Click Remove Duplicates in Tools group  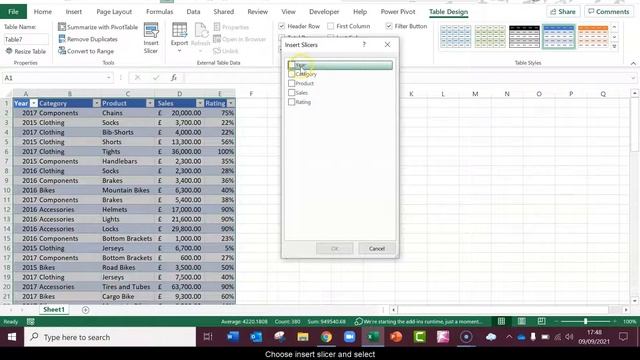point(88,39)
